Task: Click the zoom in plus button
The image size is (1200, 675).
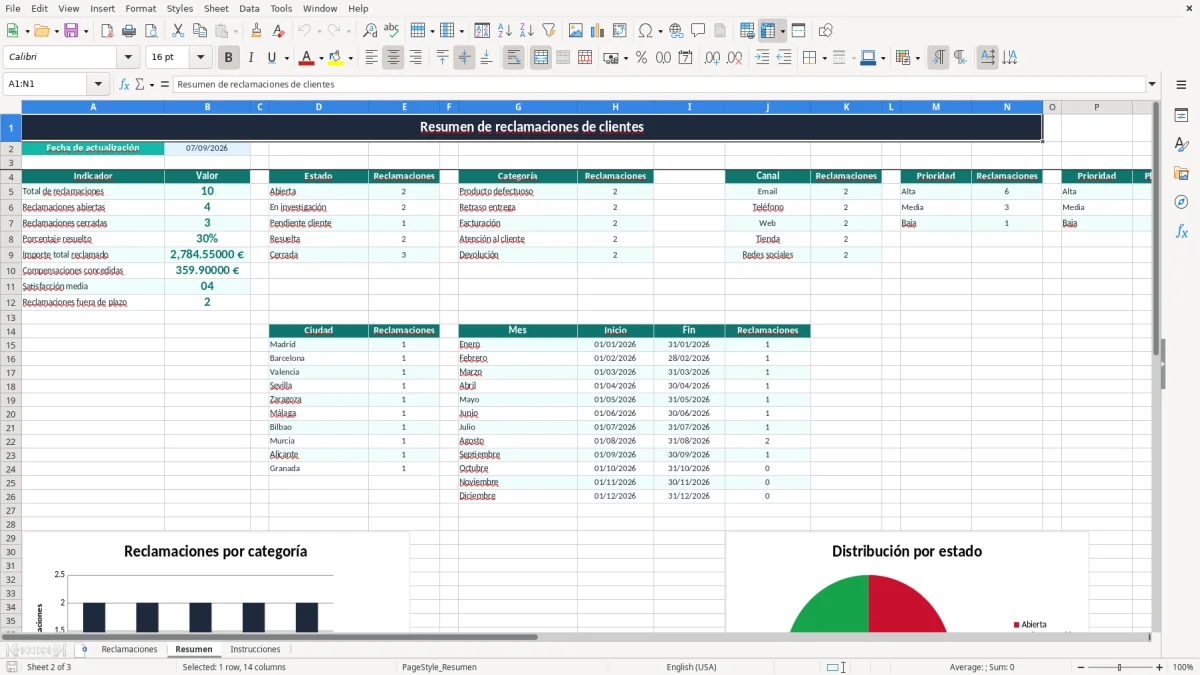Action: pos(1160,667)
